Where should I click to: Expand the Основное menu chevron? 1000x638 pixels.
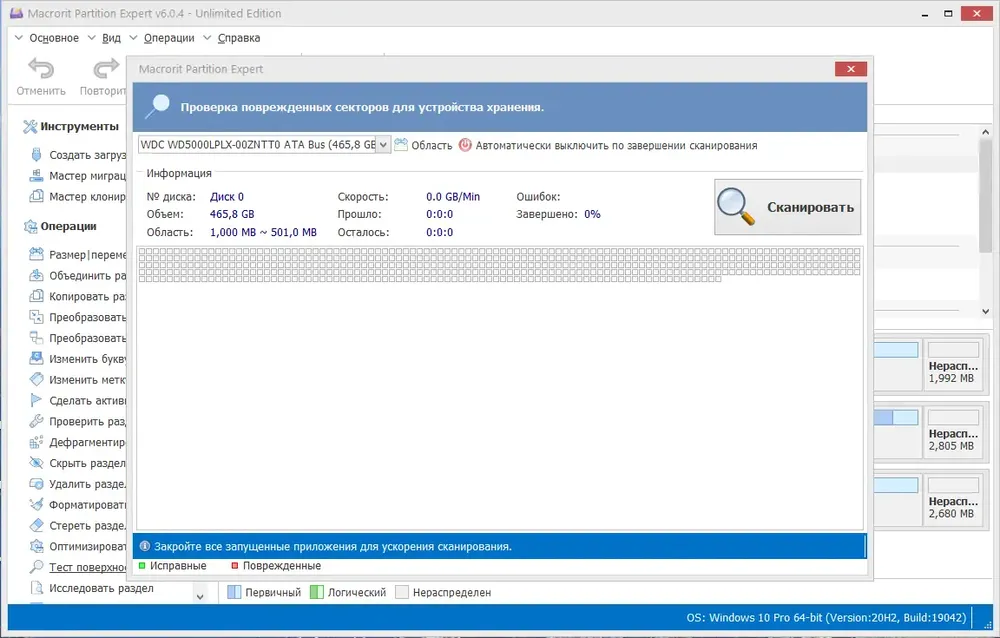click(18, 38)
